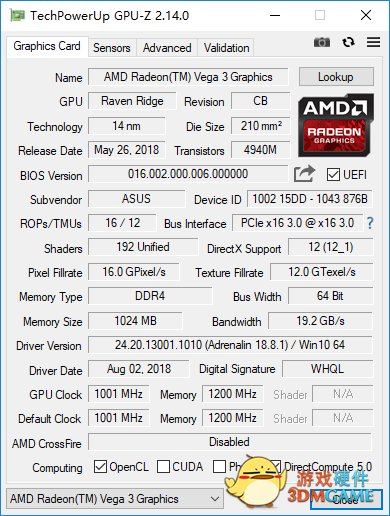Click the refresh arrows icon
The width and height of the screenshot is (390, 516).
click(348, 42)
